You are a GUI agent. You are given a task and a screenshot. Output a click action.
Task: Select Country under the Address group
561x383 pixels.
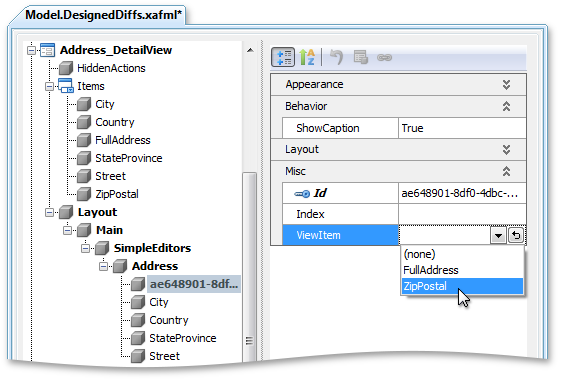point(169,320)
